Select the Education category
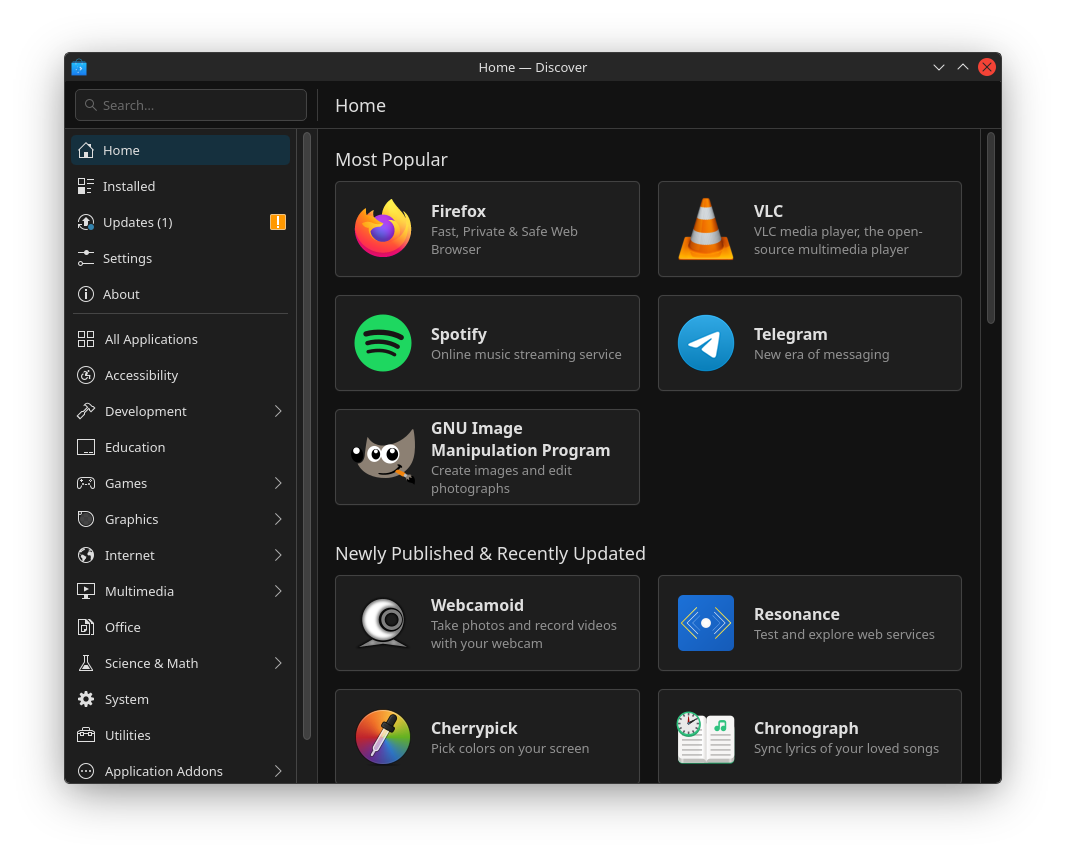The width and height of the screenshot is (1066, 860). (180, 447)
